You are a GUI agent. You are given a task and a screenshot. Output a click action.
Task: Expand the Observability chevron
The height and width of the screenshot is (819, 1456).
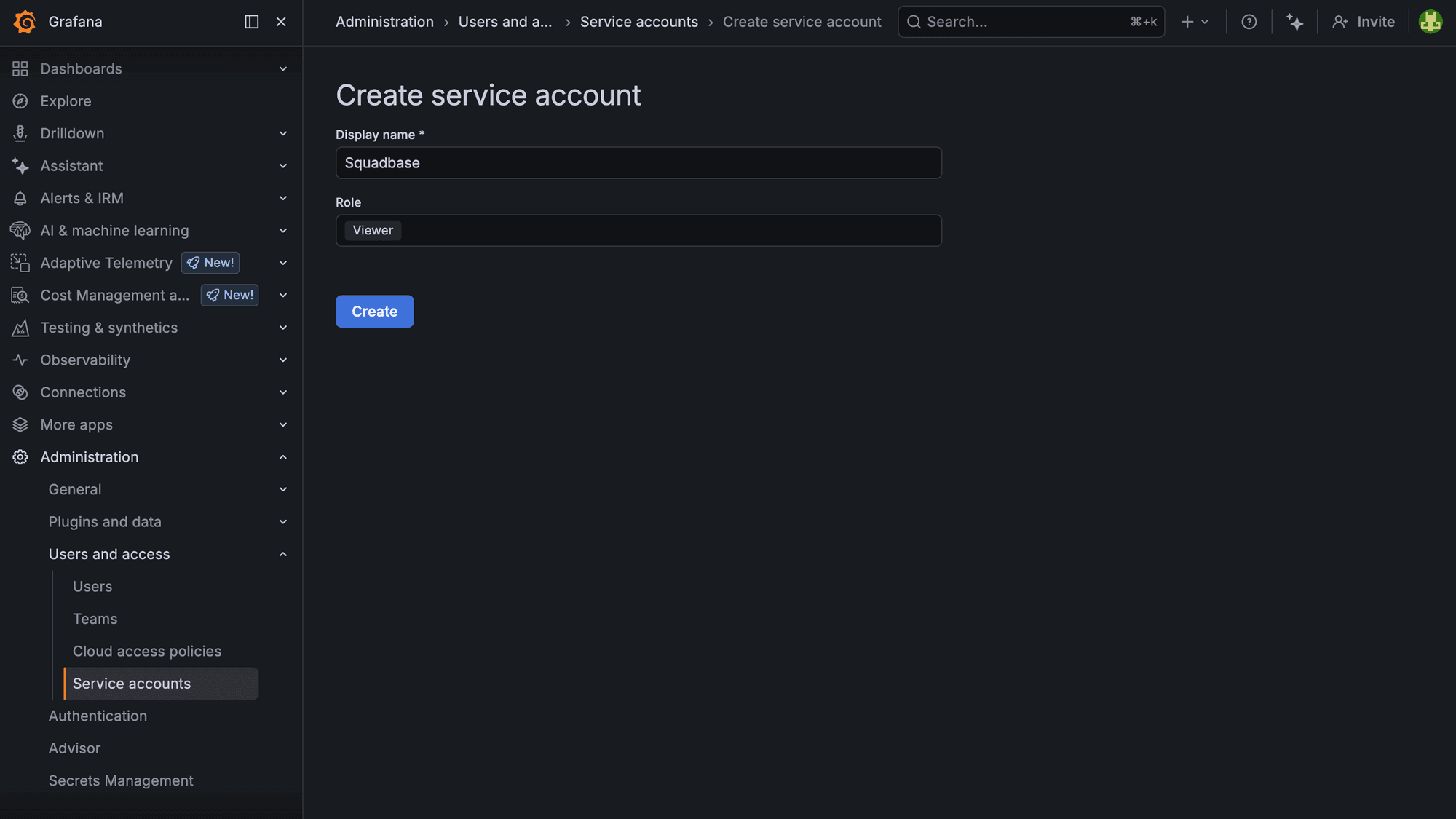click(283, 360)
